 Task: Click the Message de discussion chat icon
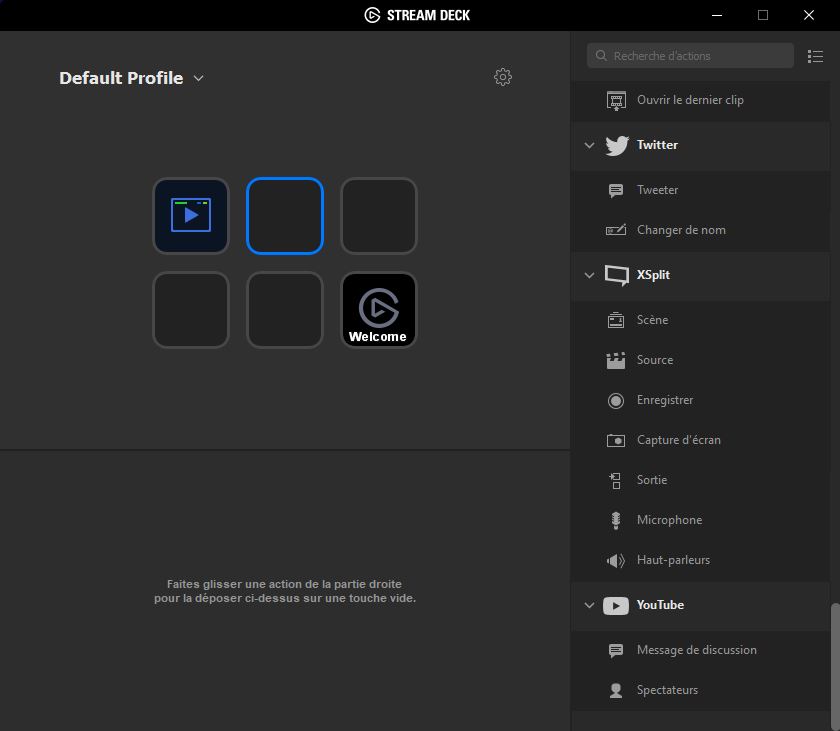[x=616, y=651]
